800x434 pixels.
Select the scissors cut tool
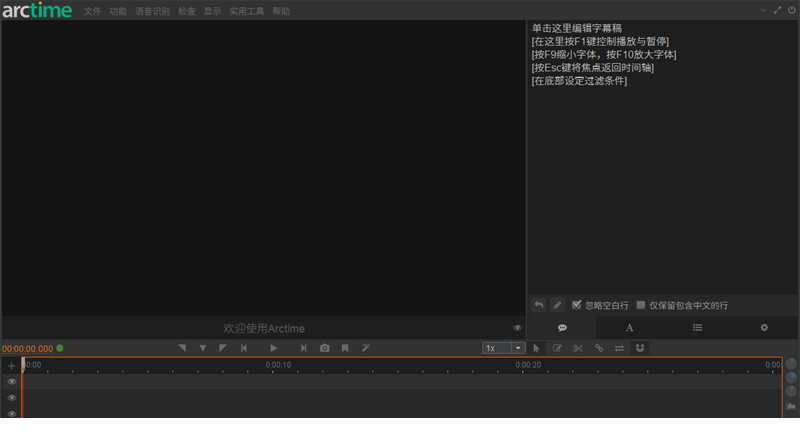[x=578, y=348]
